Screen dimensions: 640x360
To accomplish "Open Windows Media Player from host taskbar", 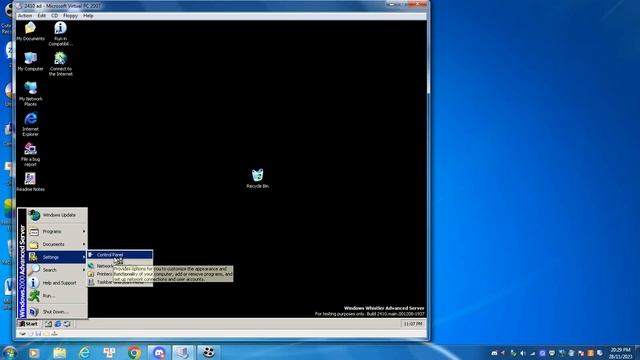I will 34,353.
